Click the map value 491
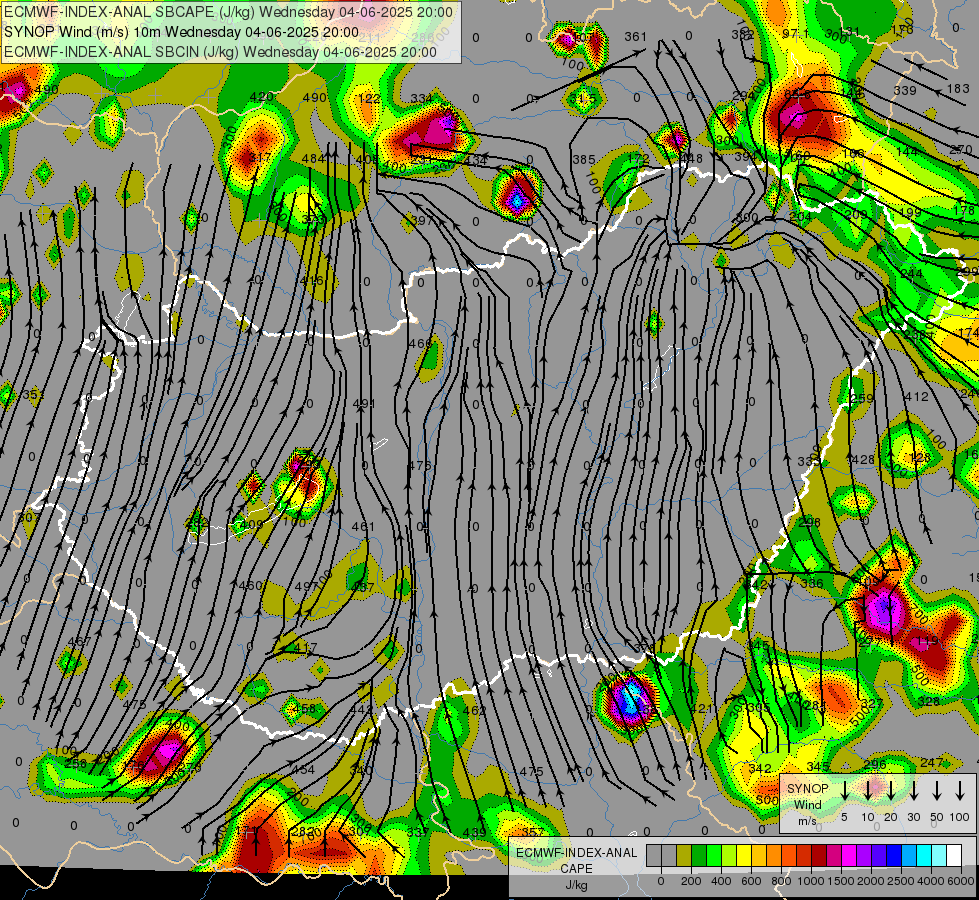979x900 pixels. point(363,404)
